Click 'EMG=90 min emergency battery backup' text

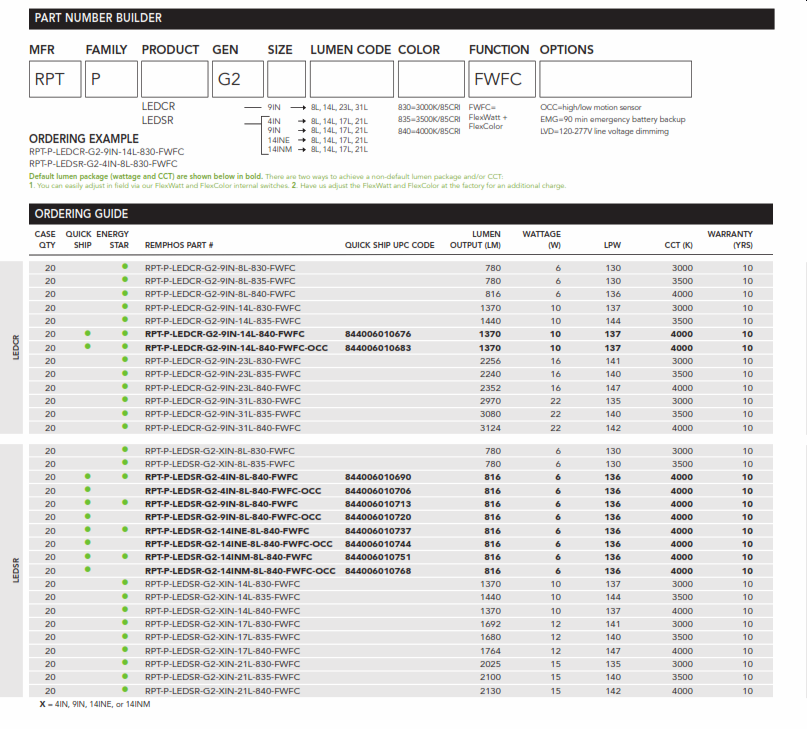tap(613, 119)
